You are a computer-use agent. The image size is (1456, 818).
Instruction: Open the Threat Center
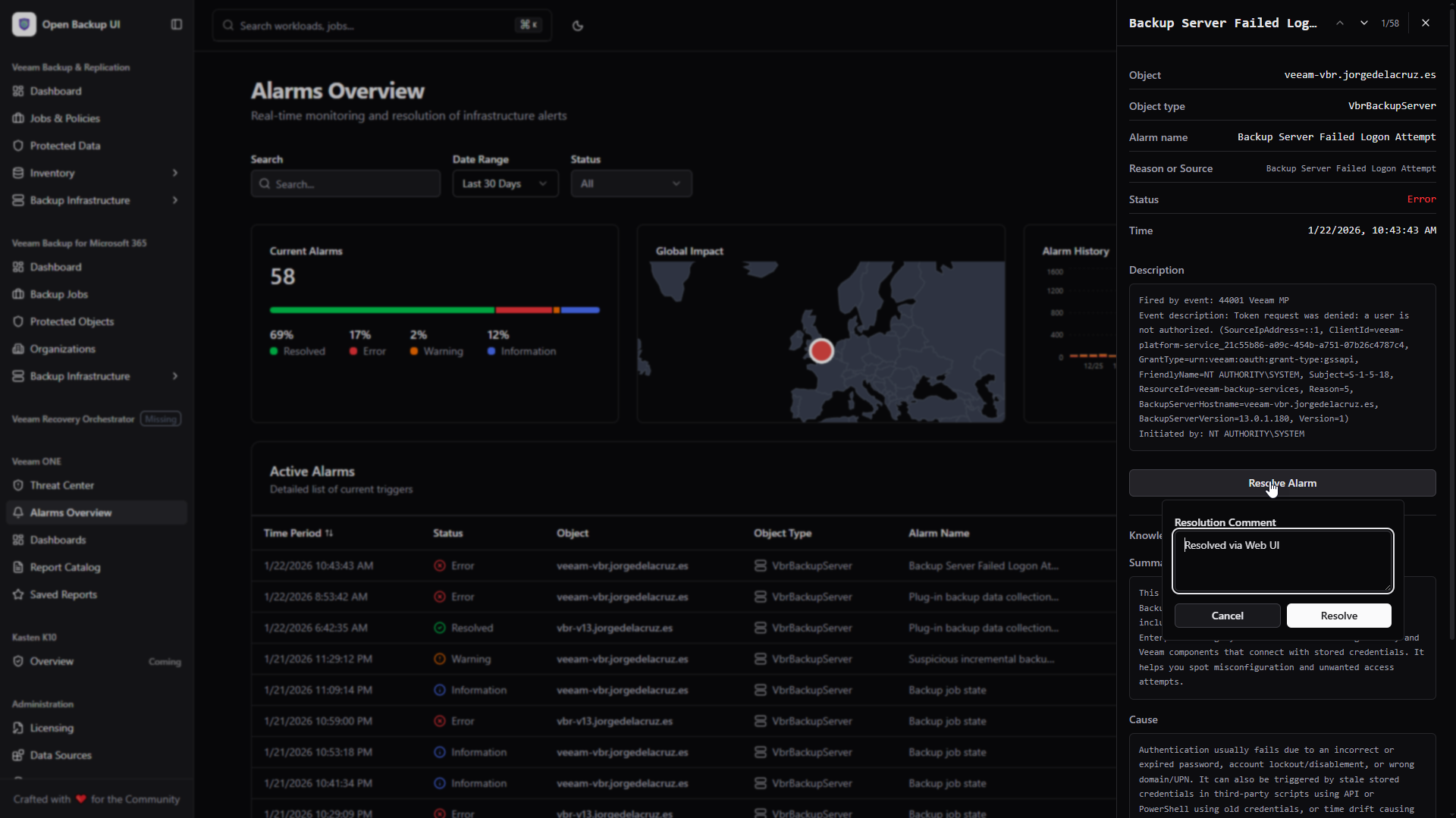click(61, 485)
